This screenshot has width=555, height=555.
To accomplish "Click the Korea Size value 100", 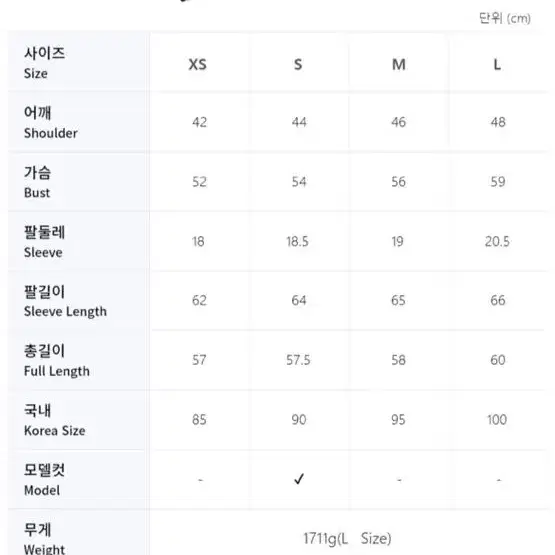I will tap(497, 420).
